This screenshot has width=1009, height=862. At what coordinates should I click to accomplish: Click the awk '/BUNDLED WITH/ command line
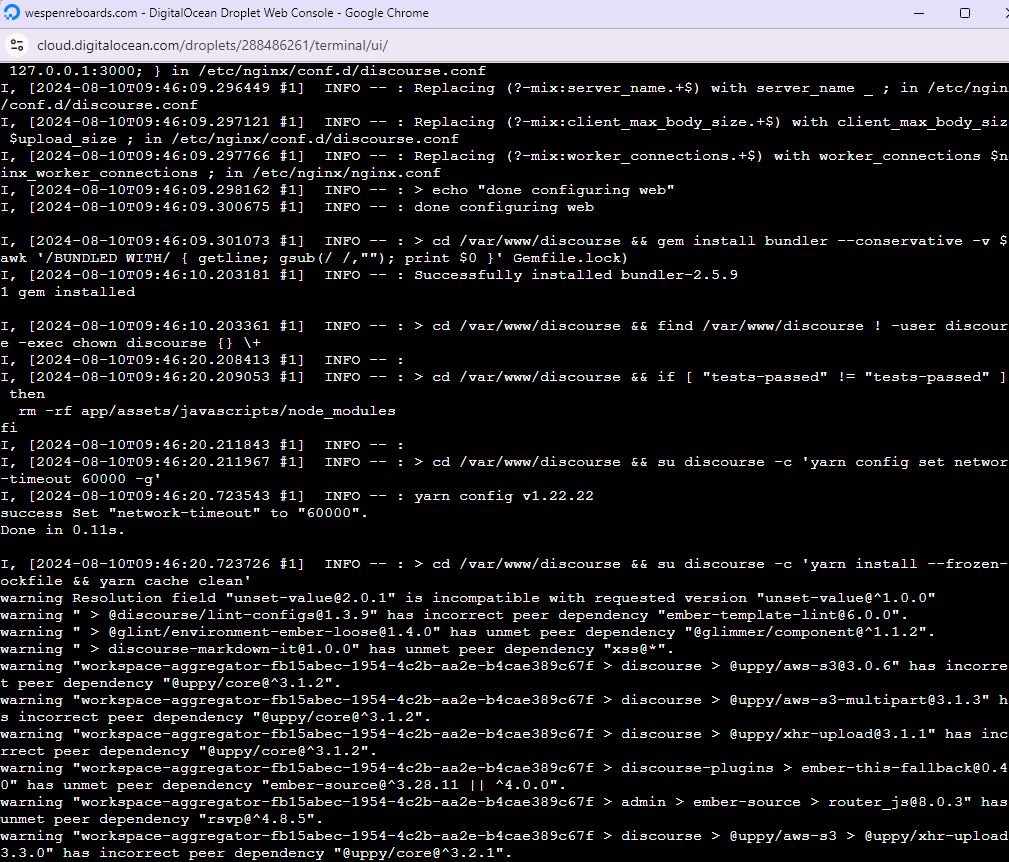(313, 258)
